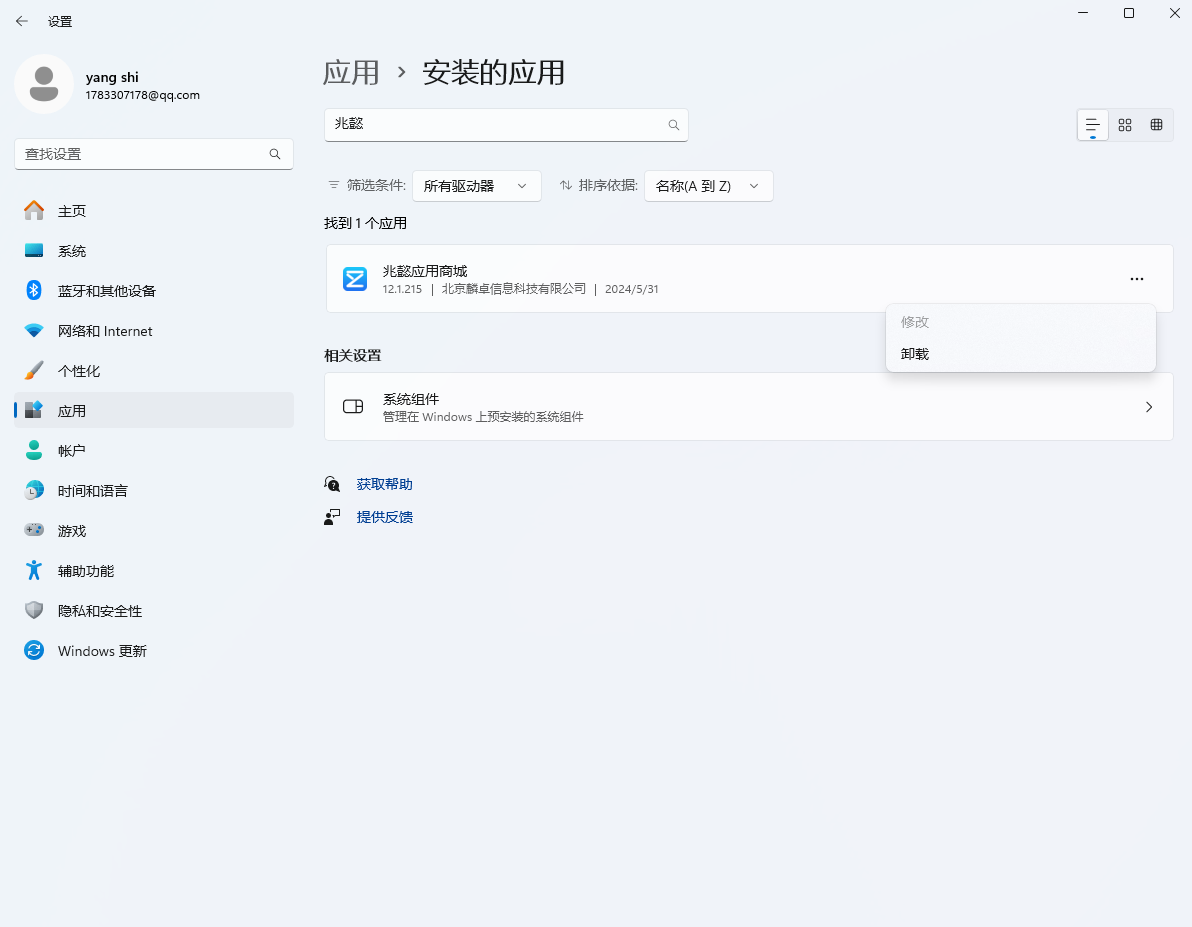Navigate to 应用 breadcrumb heading
The height and width of the screenshot is (927, 1192).
(x=351, y=73)
